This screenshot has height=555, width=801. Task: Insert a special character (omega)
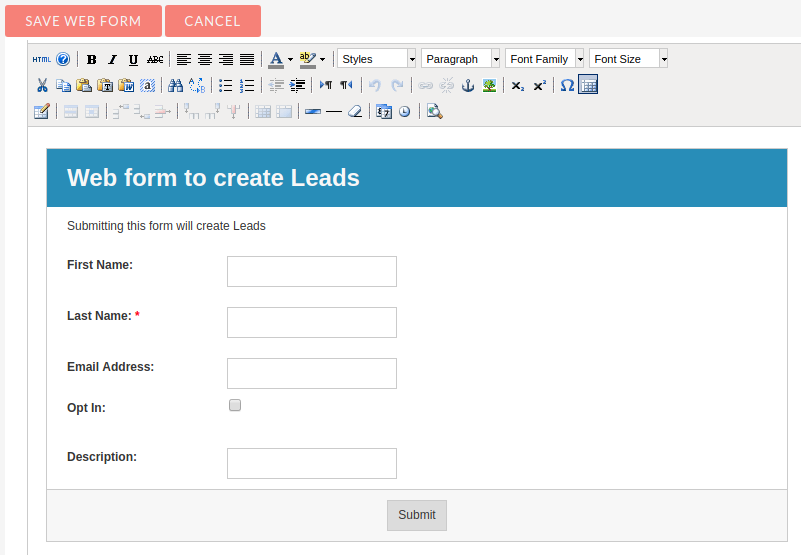567,85
